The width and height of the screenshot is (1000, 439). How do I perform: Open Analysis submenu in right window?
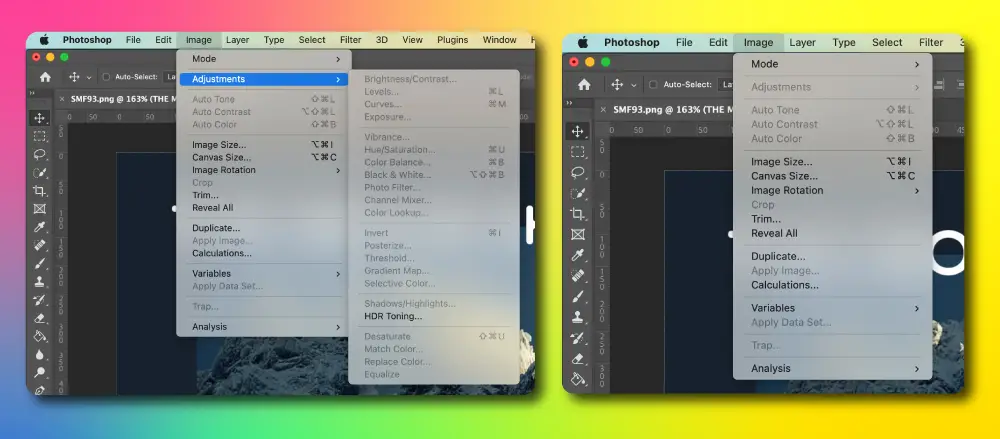tap(832, 368)
